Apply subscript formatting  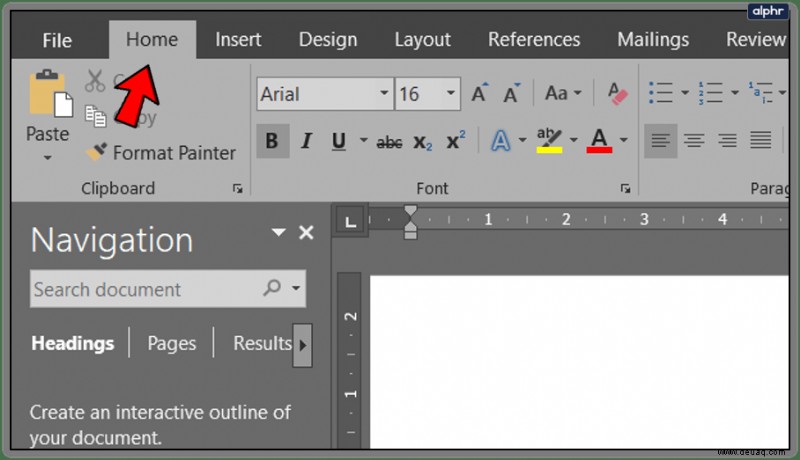click(x=423, y=142)
